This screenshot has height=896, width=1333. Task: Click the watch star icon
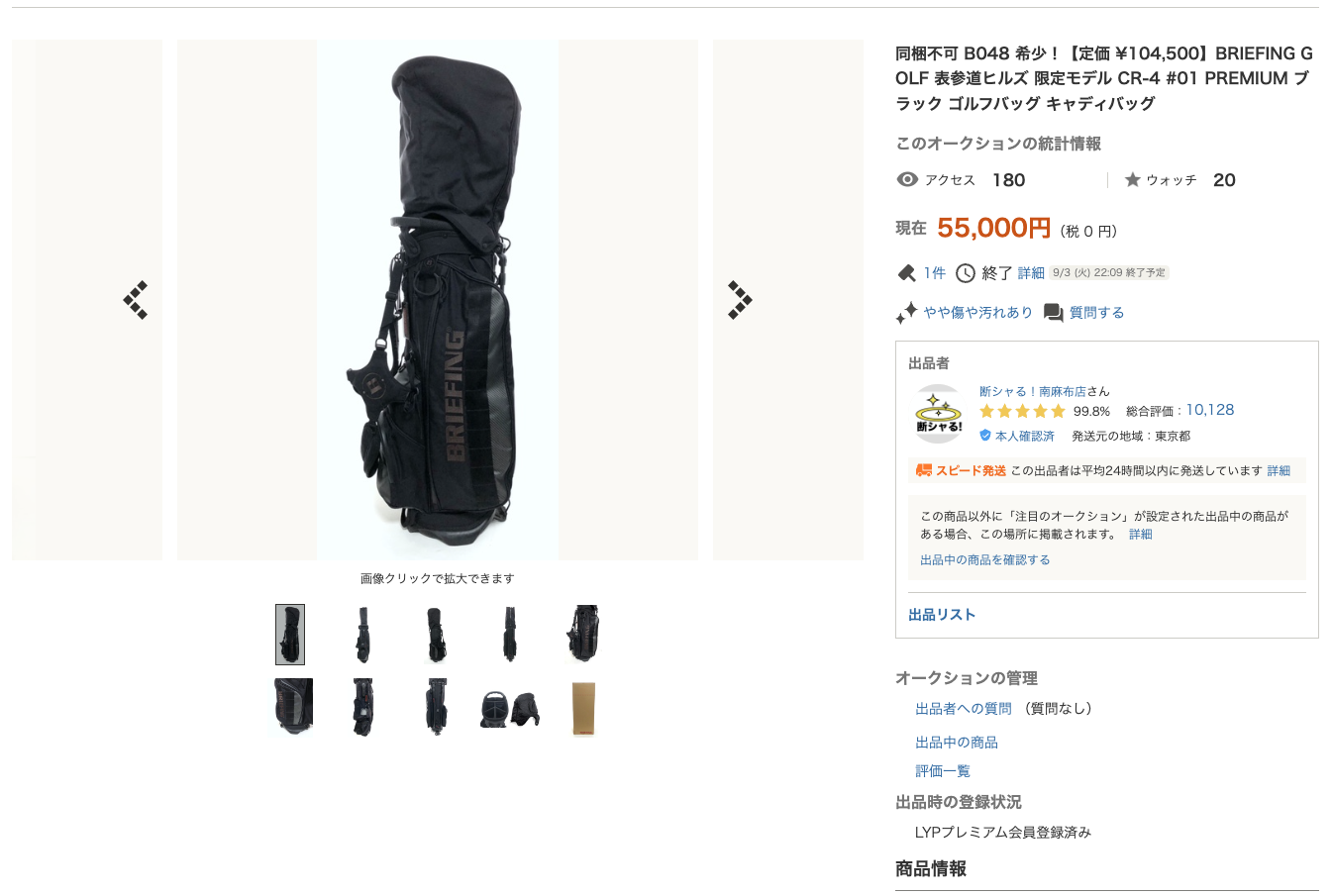(x=1133, y=180)
